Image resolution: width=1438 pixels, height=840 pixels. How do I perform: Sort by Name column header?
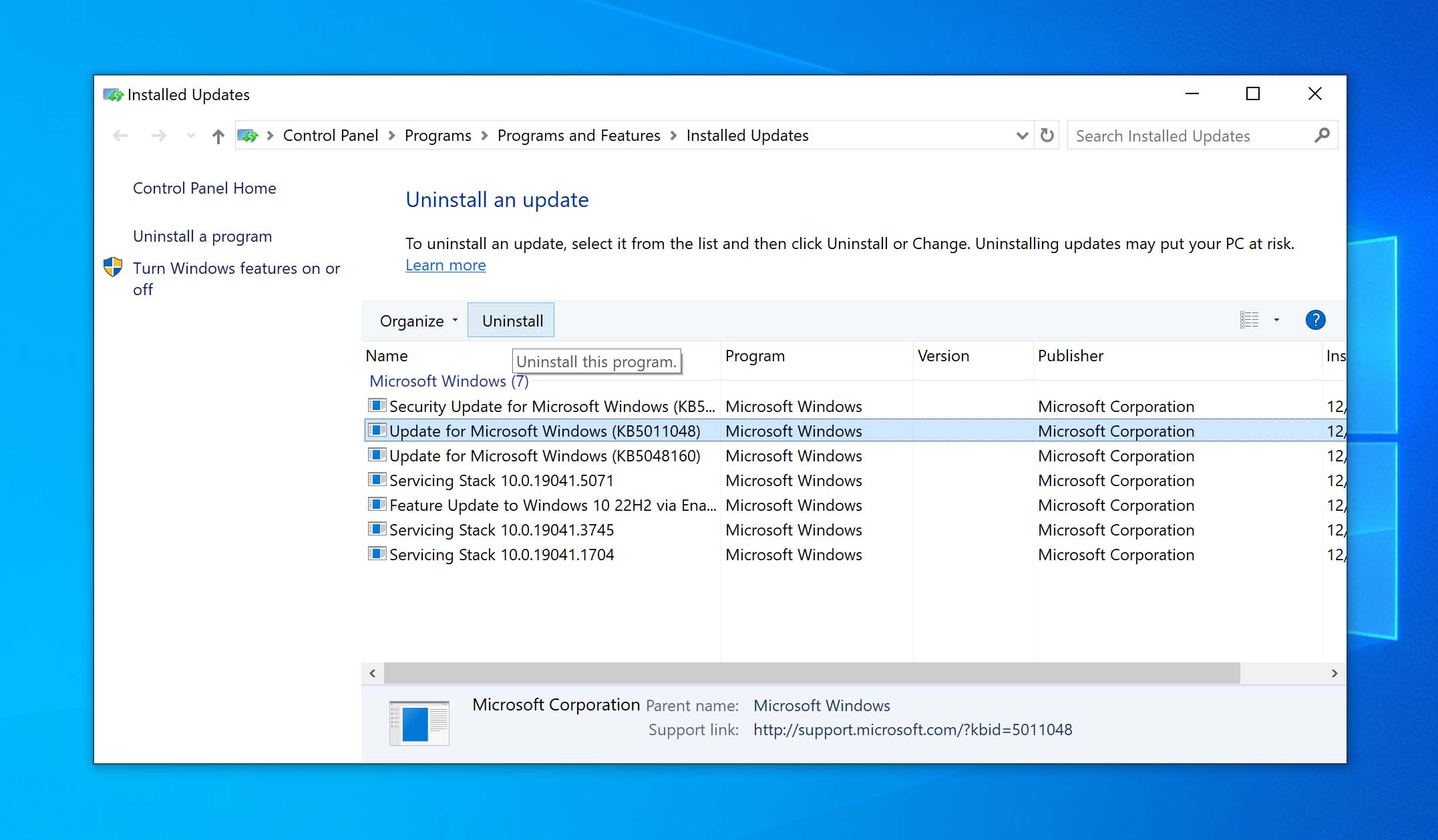[x=387, y=356]
